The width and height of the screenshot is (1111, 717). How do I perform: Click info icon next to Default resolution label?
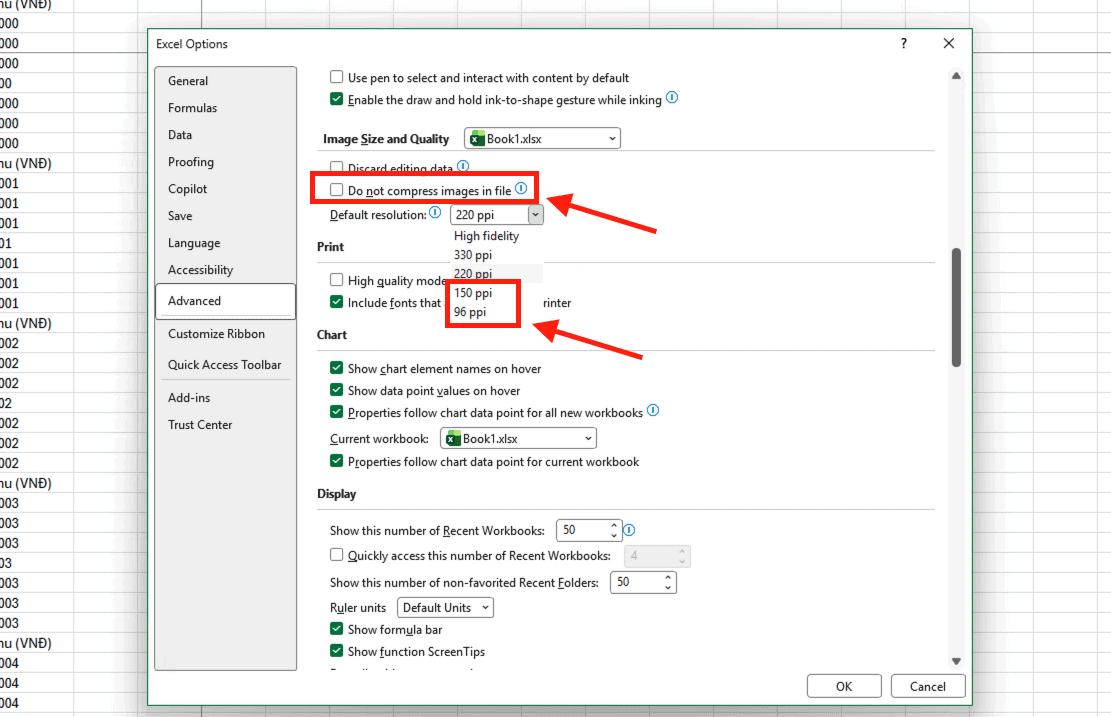[x=435, y=214]
